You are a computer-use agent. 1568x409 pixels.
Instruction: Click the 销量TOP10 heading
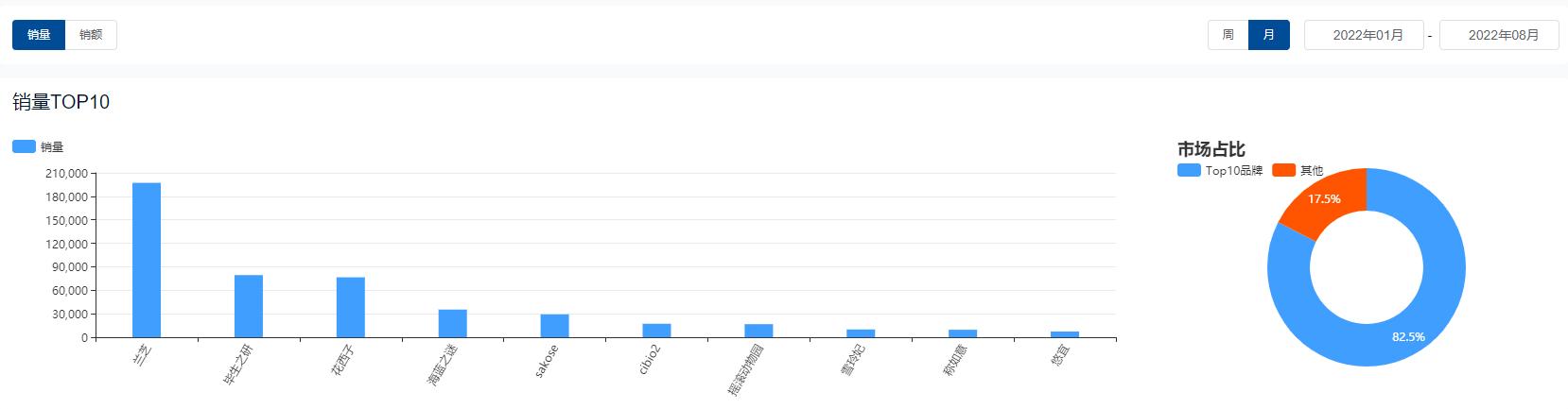[61, 102]
